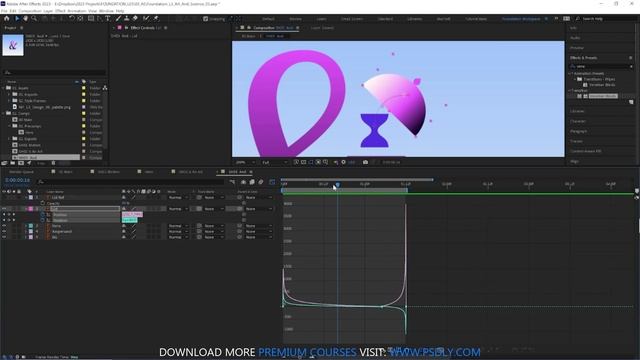This screenshot has width=640, height=360.
Task: Click the time navigator bar above ruler
Action: coord(357,179)
